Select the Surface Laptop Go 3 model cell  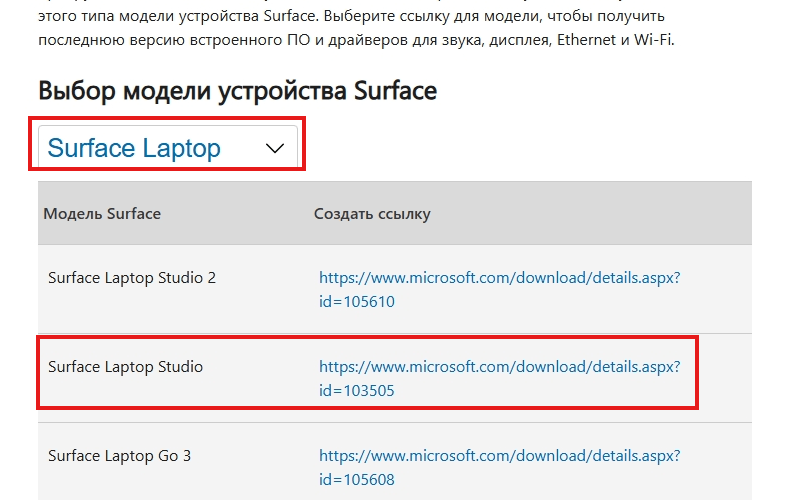[x=119, y=456]
